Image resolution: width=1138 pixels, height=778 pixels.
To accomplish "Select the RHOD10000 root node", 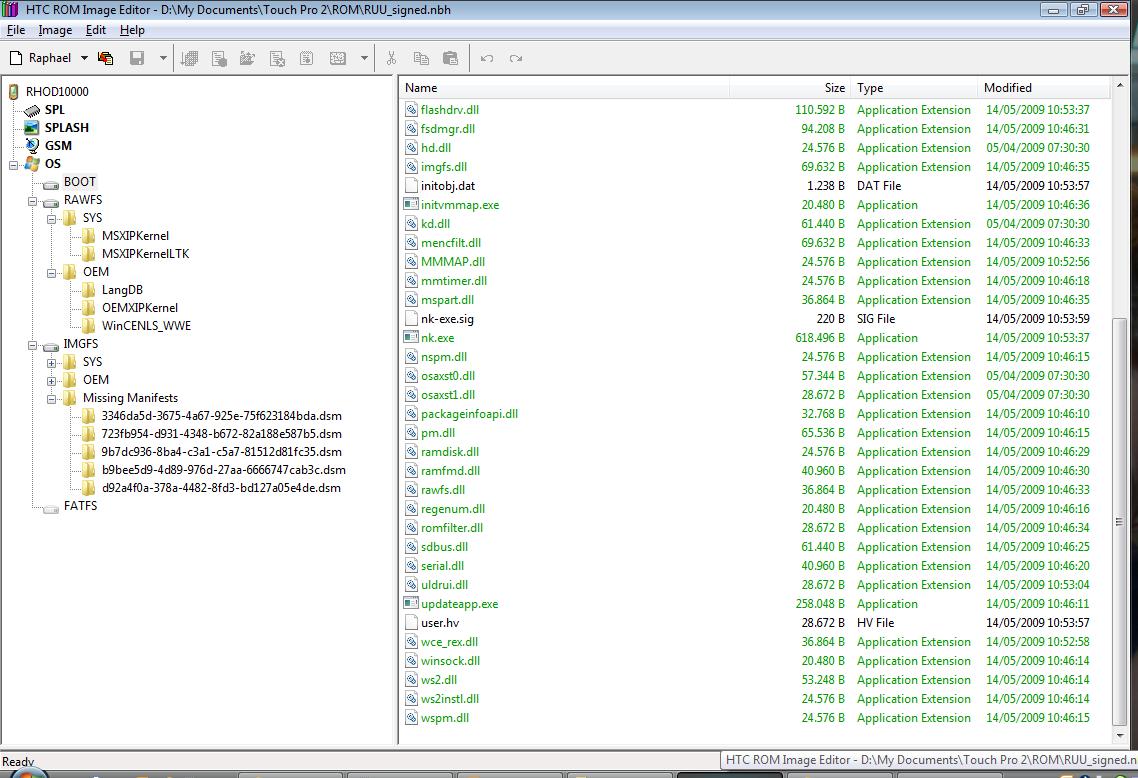I will [57, 91].
